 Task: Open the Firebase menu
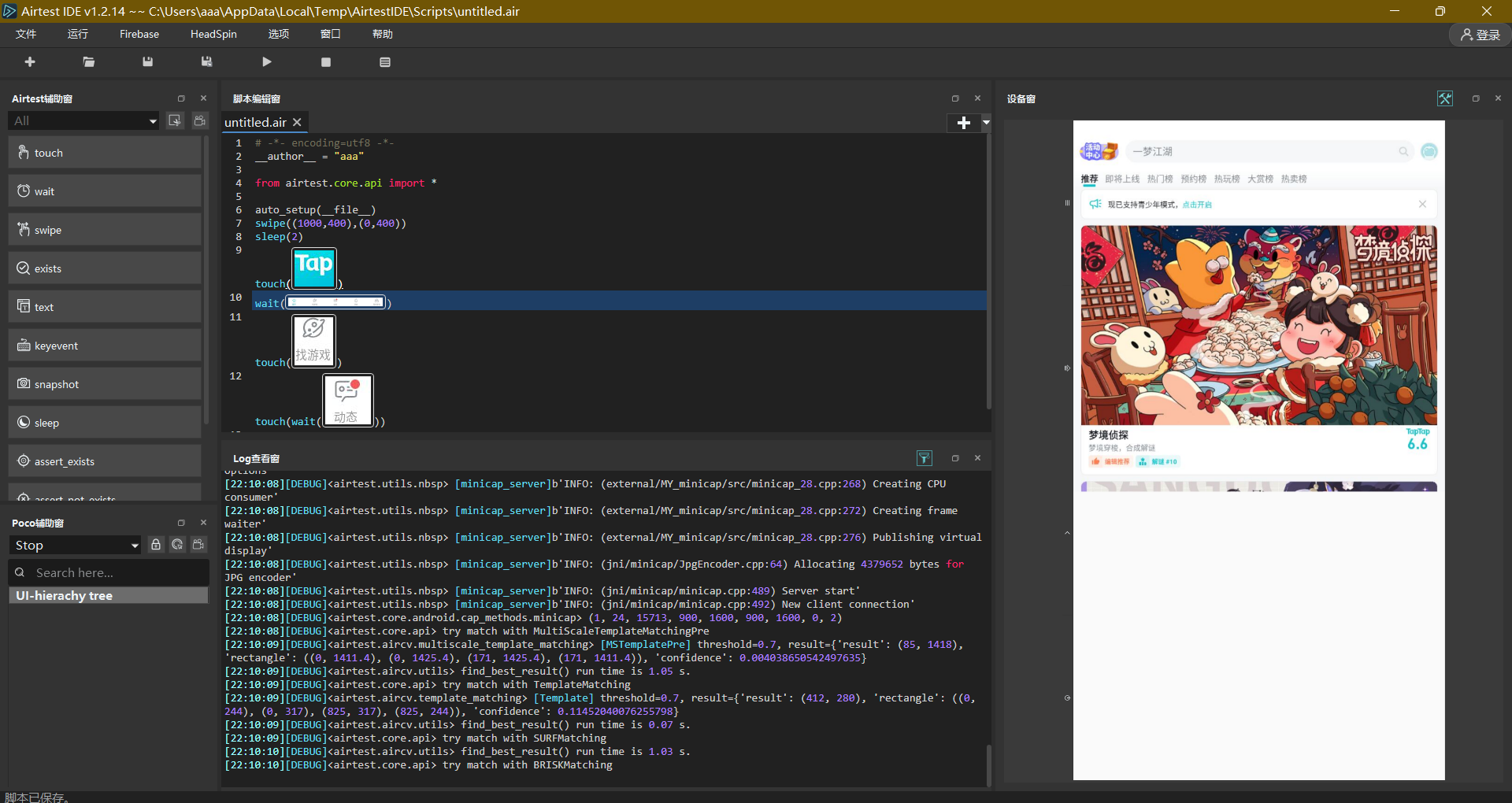(x=139, y=34)
